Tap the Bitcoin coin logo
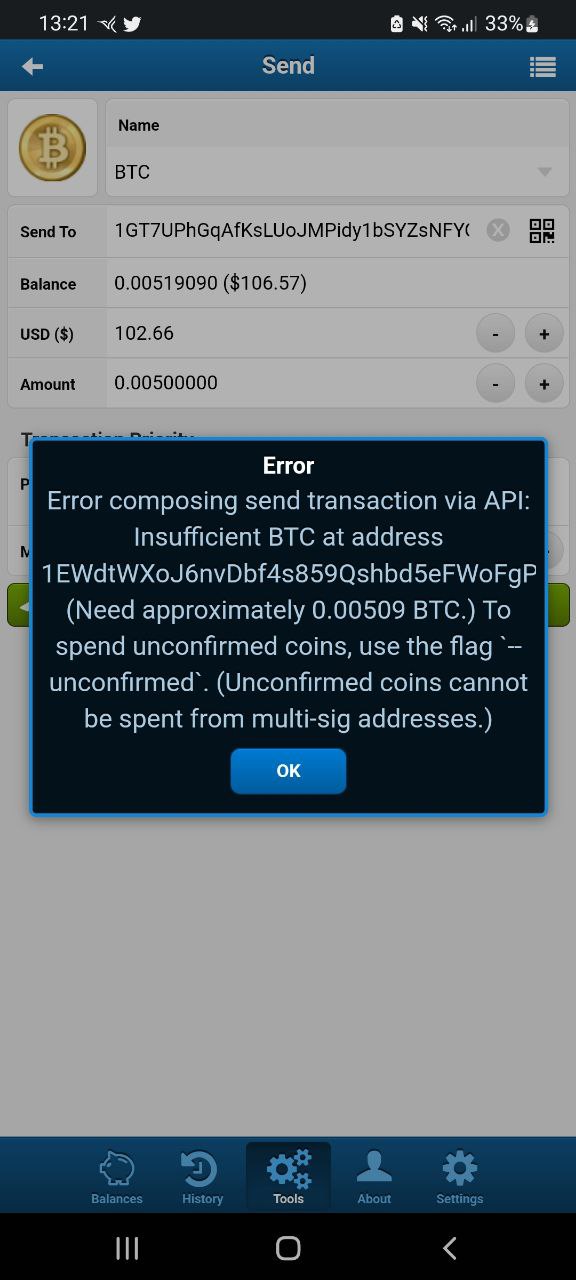 click(x=52, y=148)
